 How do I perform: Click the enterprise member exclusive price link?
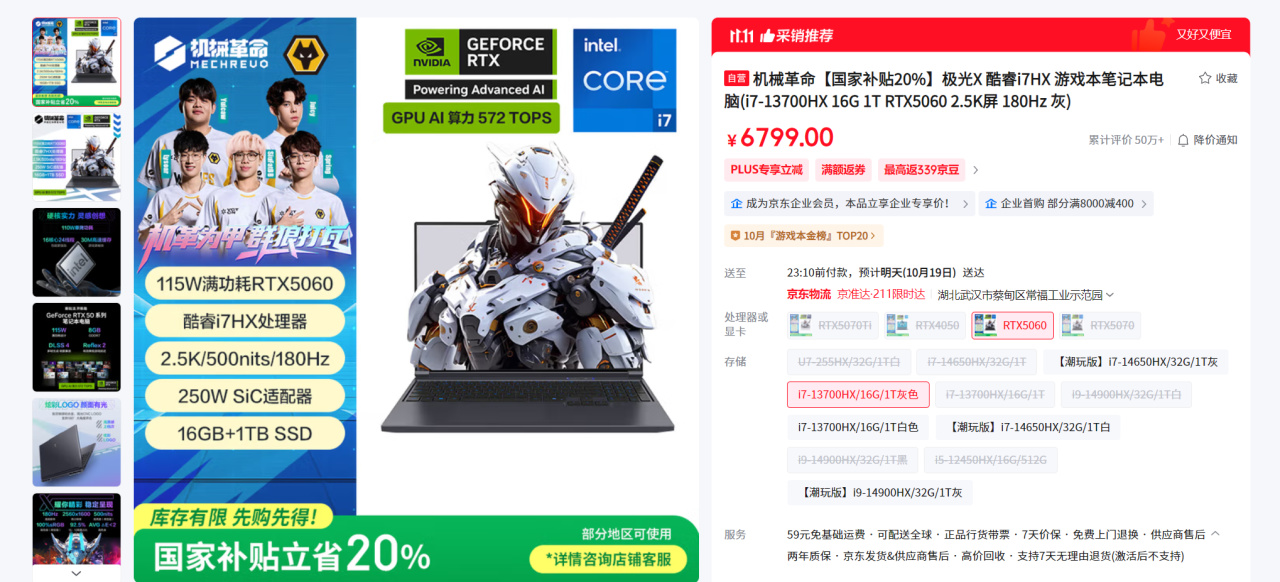(849, 204)
